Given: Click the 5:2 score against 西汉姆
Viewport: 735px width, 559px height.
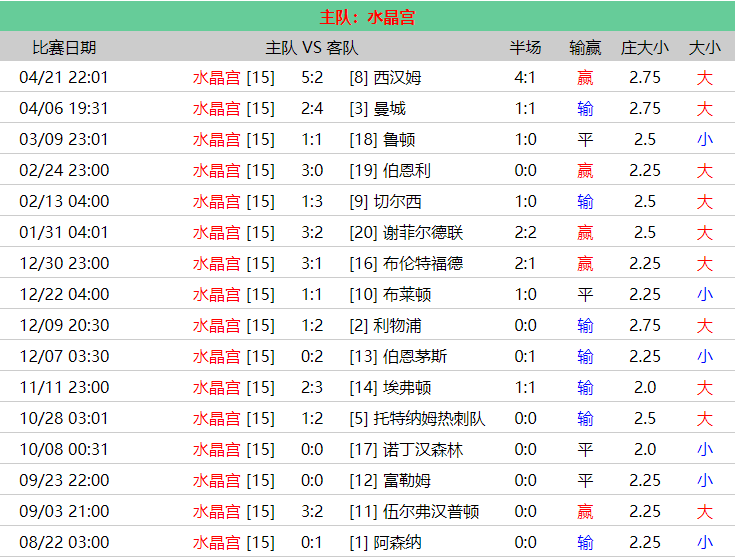Looking at the screenshot, I should (312, 77).
